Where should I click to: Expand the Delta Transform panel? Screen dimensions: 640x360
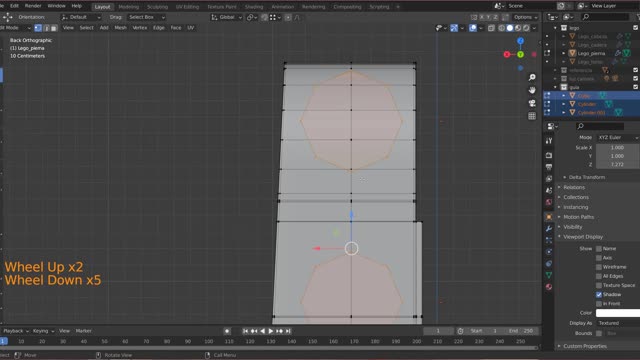pyautogui.click(x=587, y=177)
